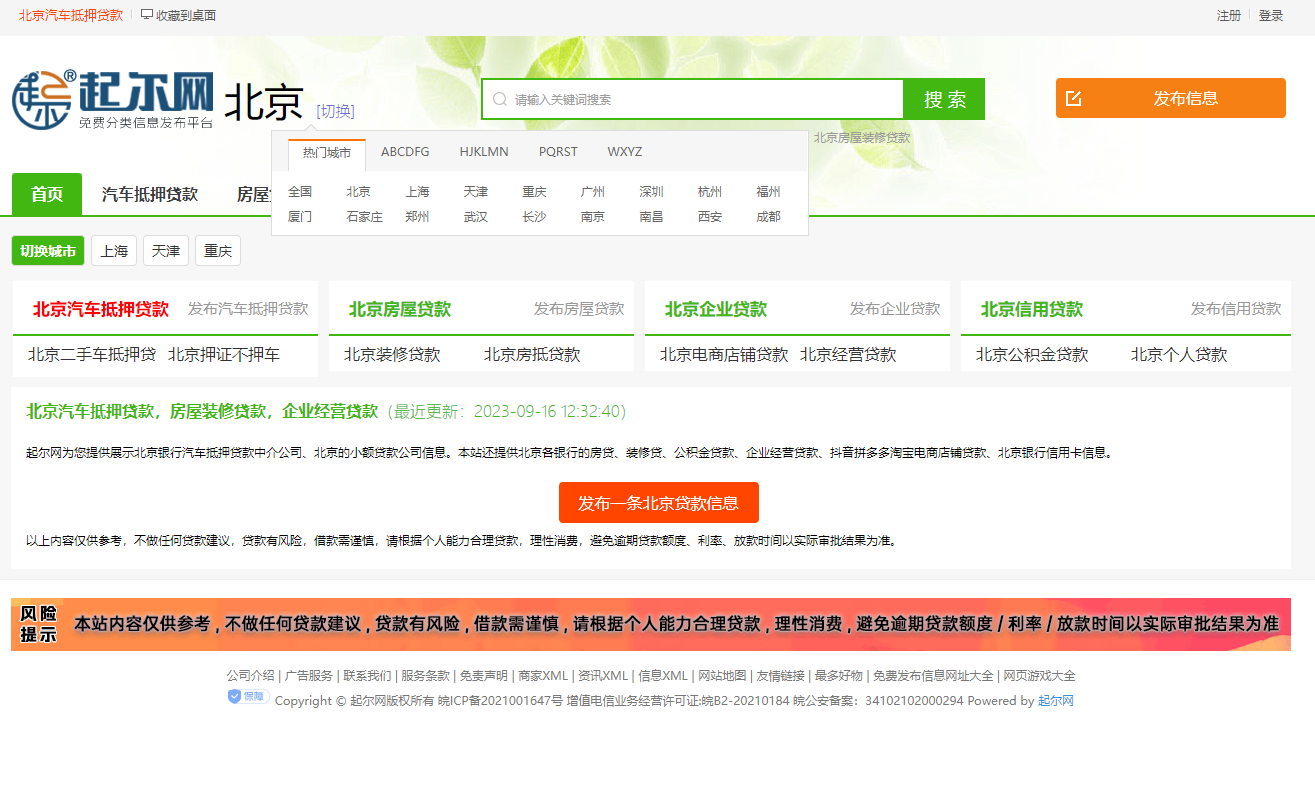Click 发布信用贷款 link
The height and width of the screenshot is (812, 1315).
coord(1236,309)
